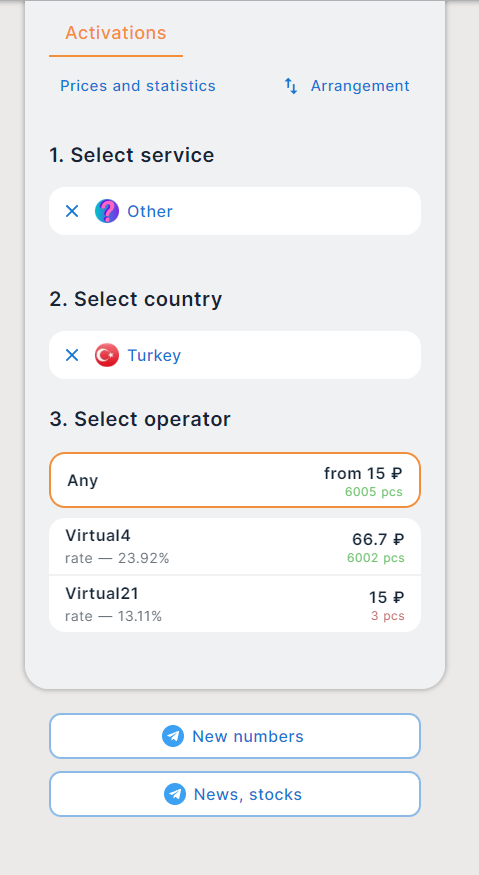Choose the Virtual21 operator

[235, 604]
